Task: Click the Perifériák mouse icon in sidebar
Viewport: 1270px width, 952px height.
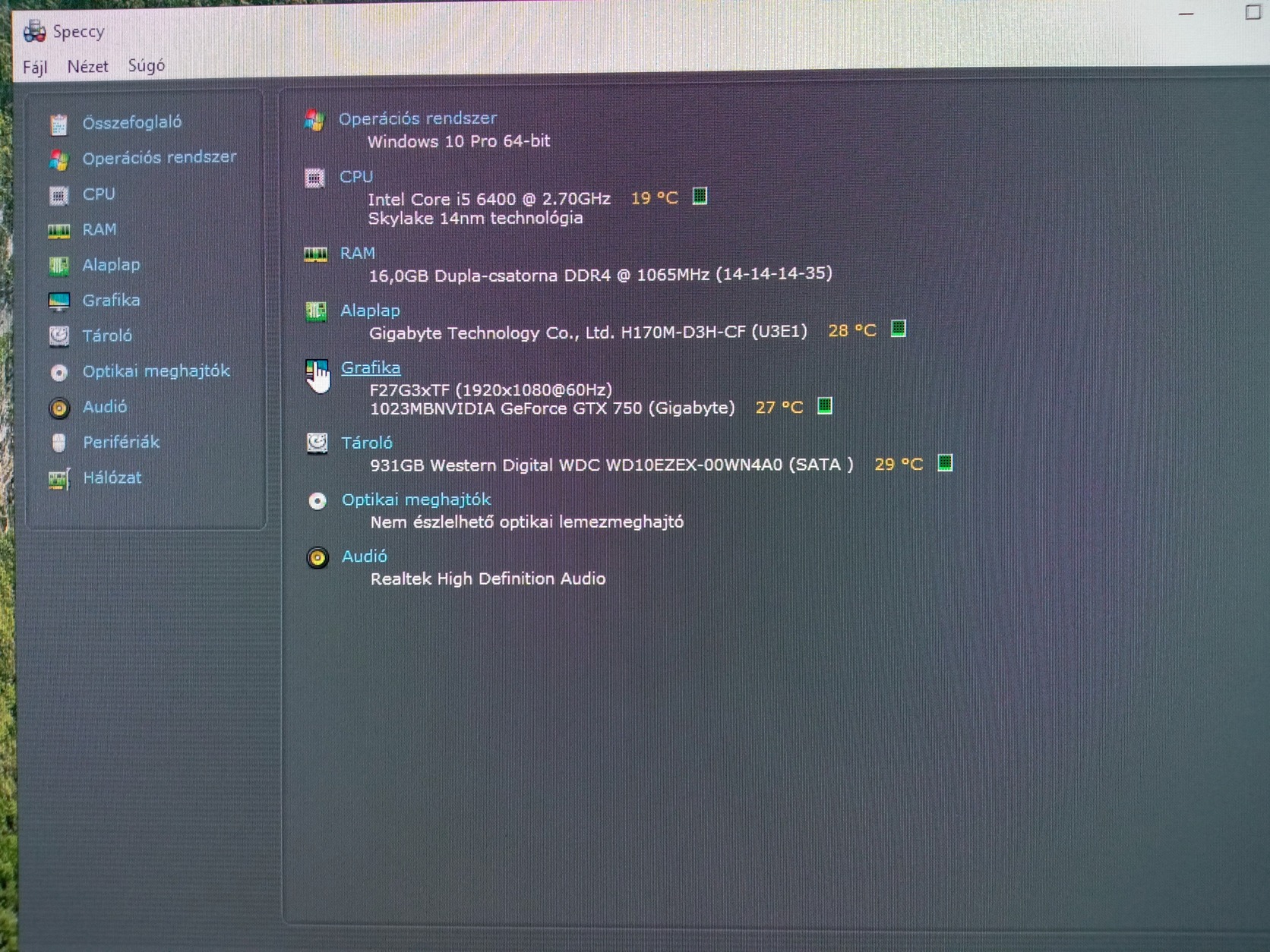Action: coord(58,443)
